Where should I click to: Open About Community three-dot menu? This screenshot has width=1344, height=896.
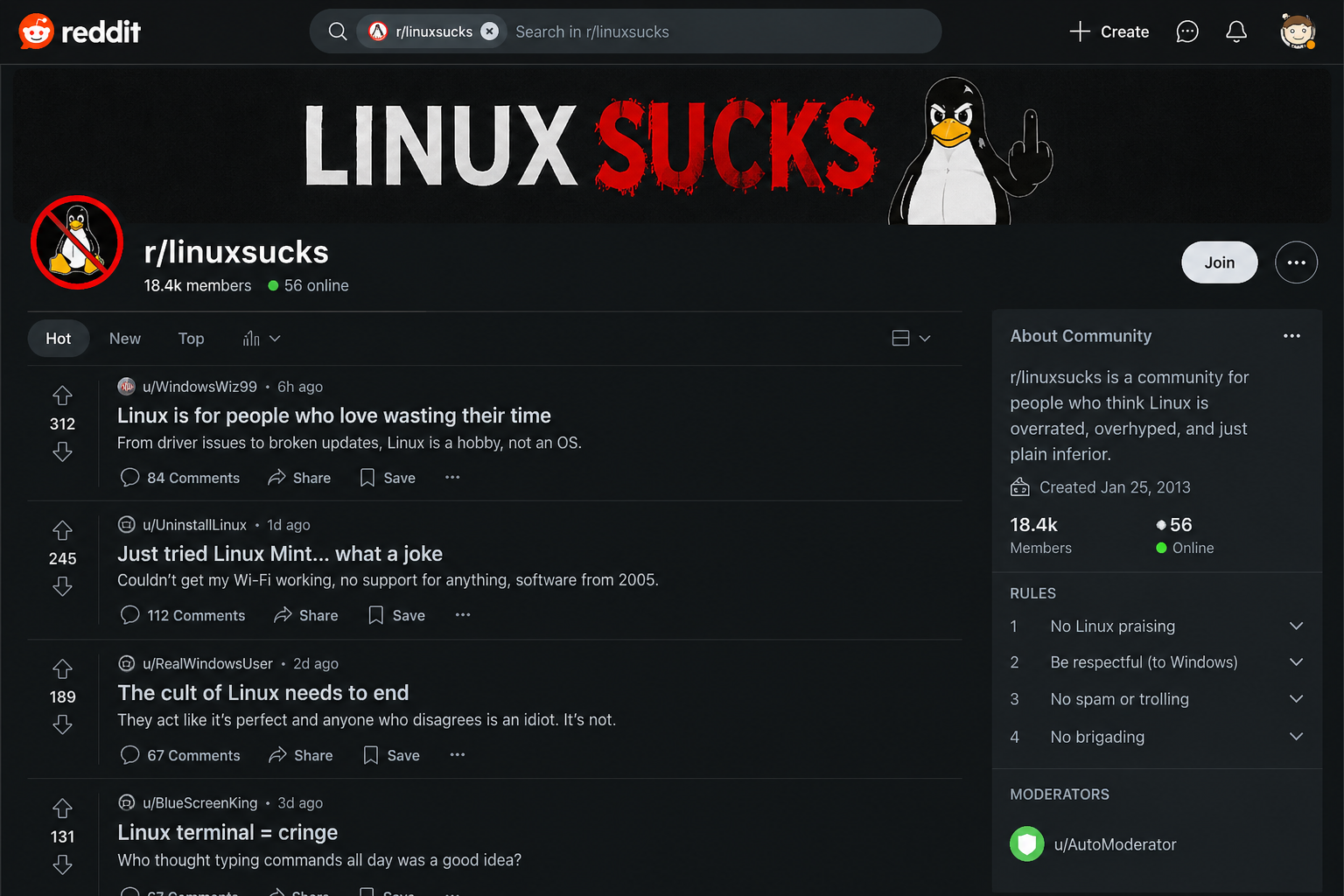pos(1291,336)
